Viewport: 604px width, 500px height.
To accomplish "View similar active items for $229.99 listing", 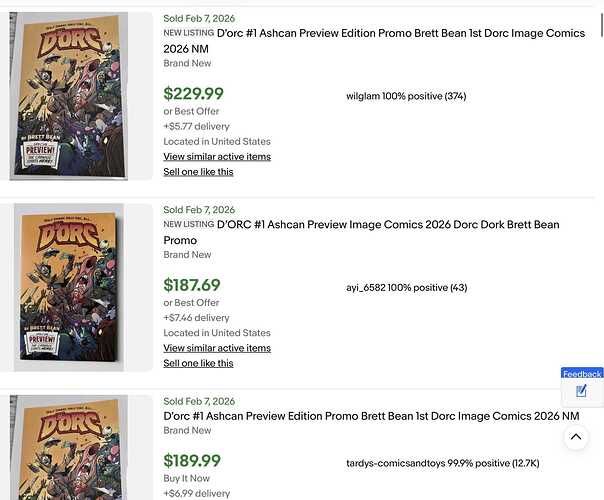I will (217, 157).
